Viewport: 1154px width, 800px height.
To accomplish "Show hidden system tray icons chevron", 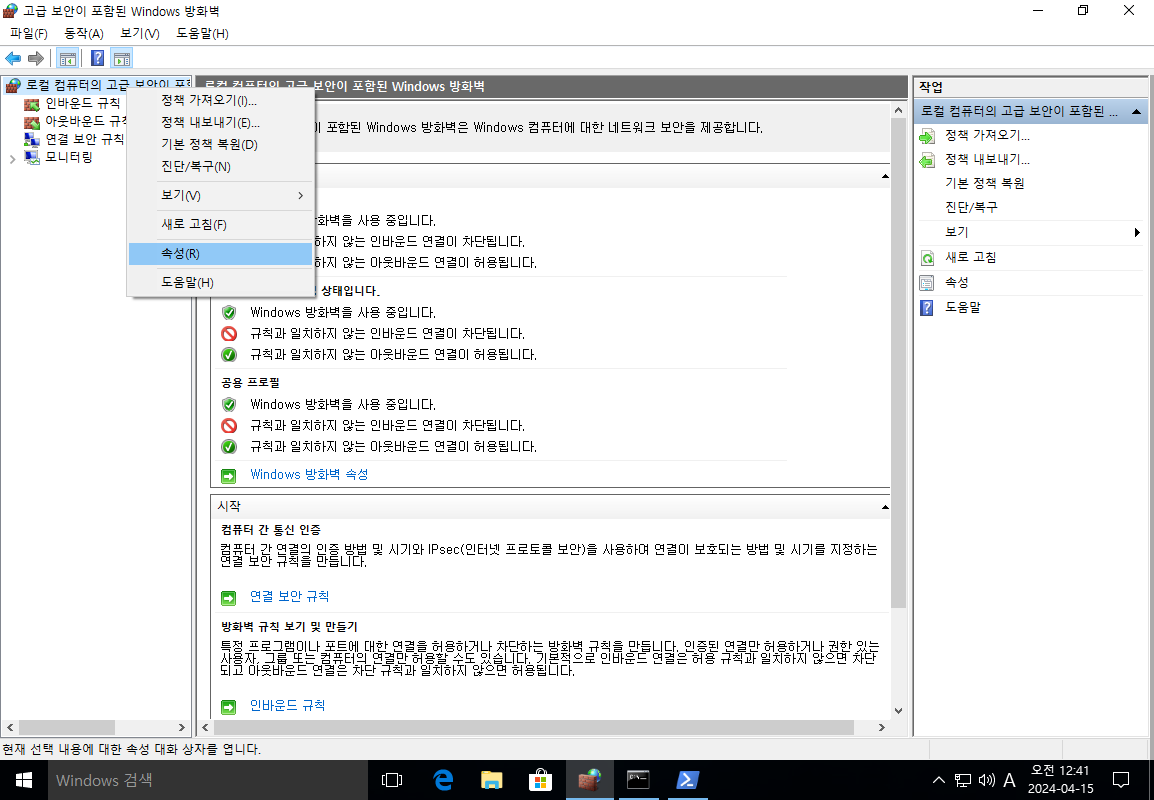I will pyautogui.click(x=938, y=780).
